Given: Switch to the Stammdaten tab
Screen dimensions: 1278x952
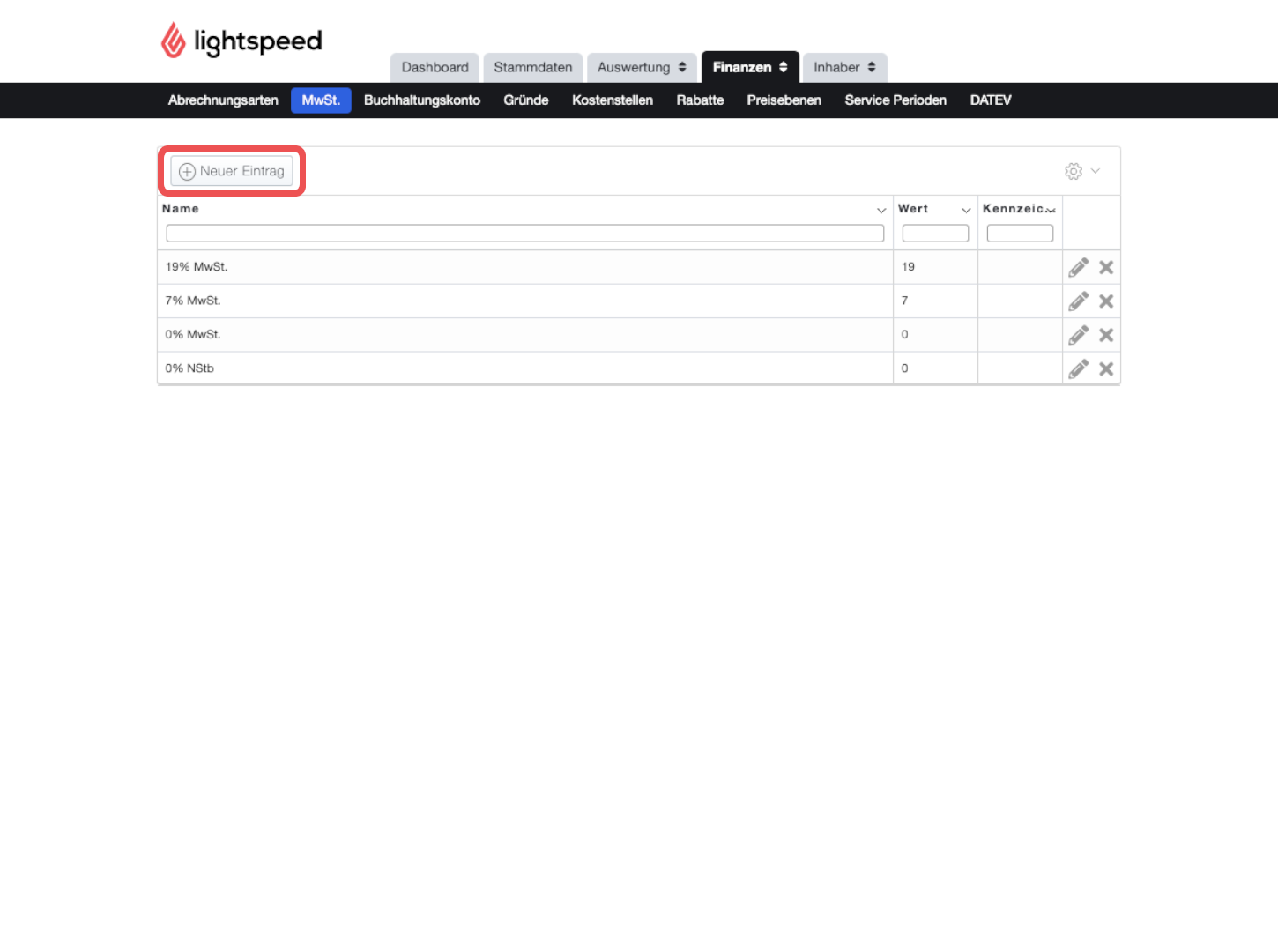Looking at the screenshot, I should coord(533,67).
